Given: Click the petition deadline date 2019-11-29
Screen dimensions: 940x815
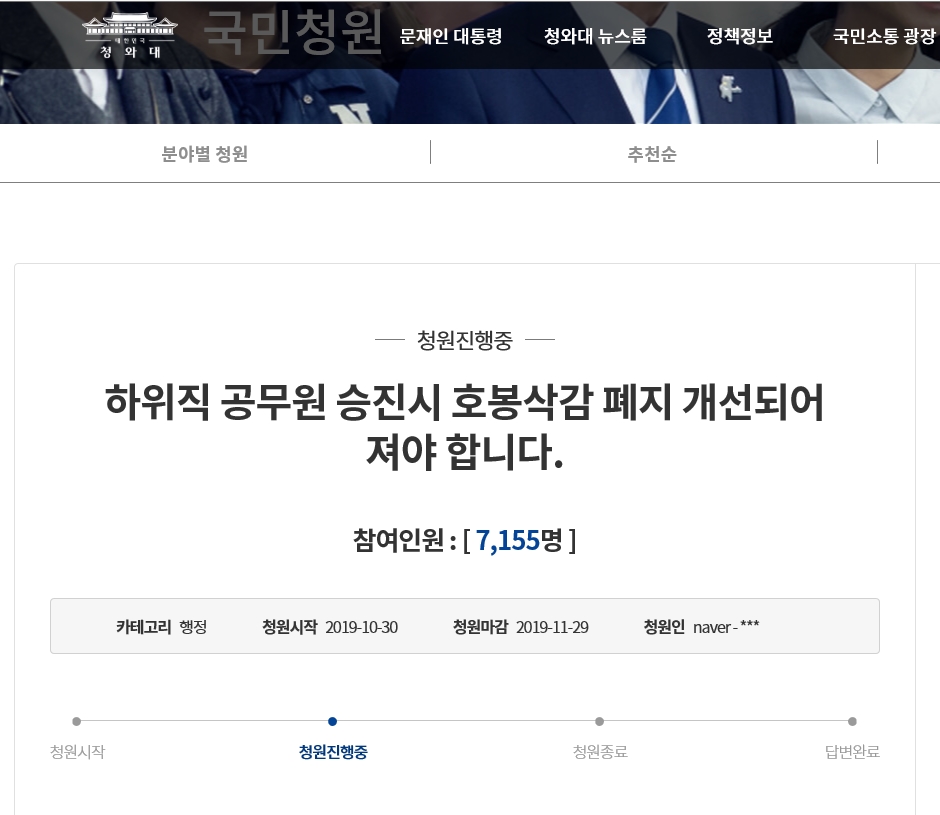Looking at the screenshot, I should 552,627.
